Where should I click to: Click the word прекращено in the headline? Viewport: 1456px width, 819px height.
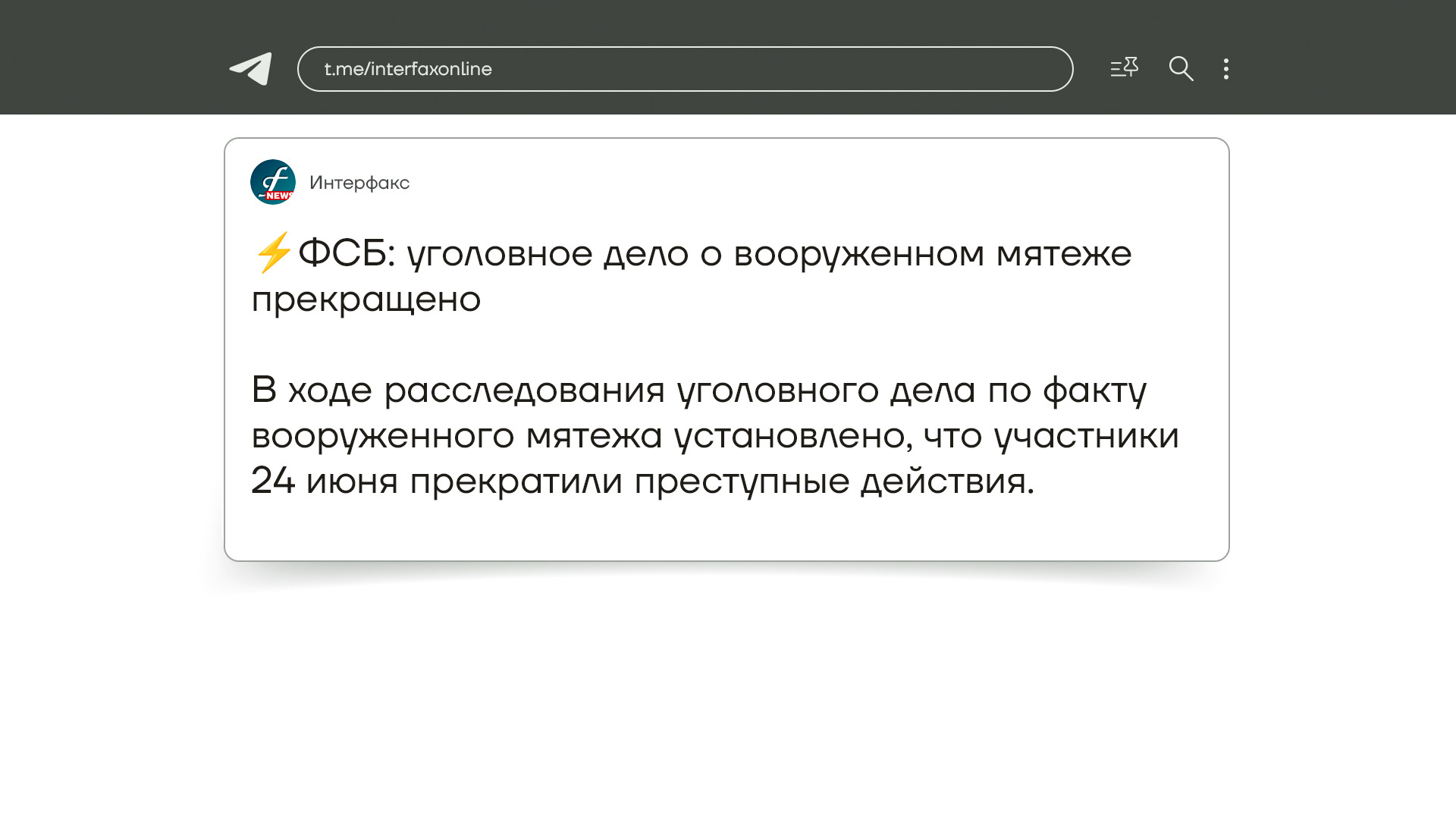[x=366, y=300]
